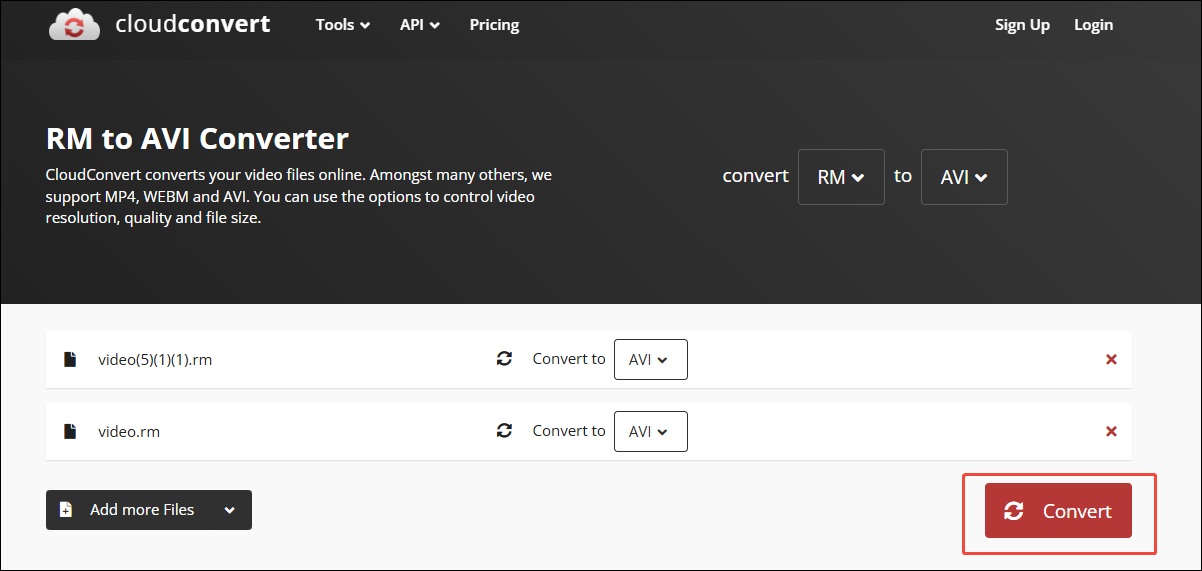Click the file icon beside video.rm
The width and height of the screenshot is (1202, 571).
[70, 432]
